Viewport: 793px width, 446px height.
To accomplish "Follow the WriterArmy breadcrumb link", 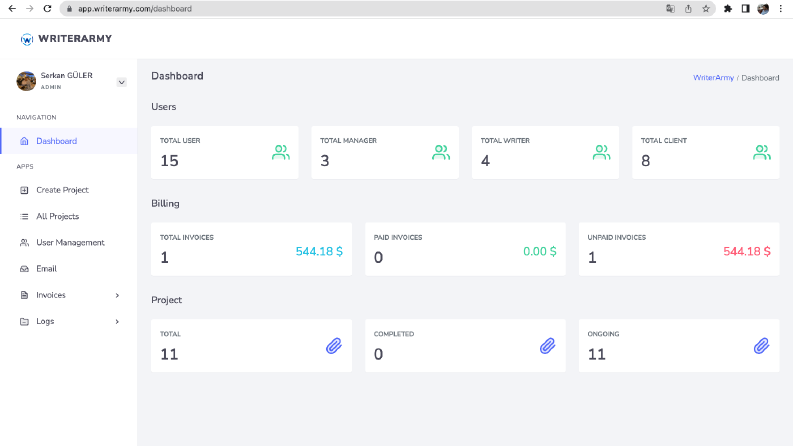I will 713,78.
